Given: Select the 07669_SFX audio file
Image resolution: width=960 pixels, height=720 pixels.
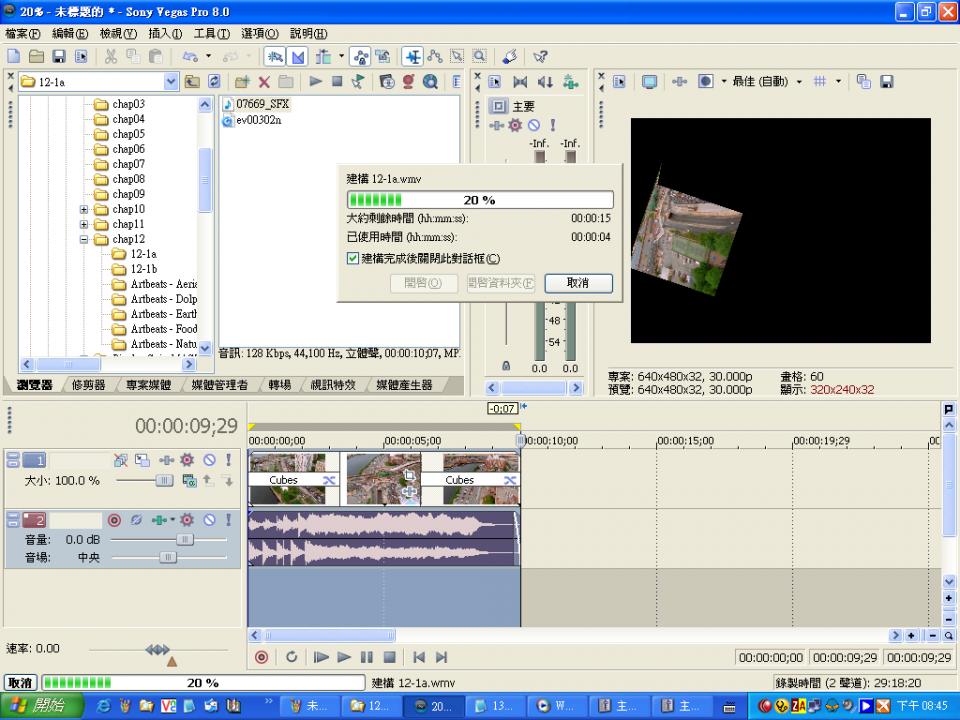Looking at the screenshot, I should (262, 104).
